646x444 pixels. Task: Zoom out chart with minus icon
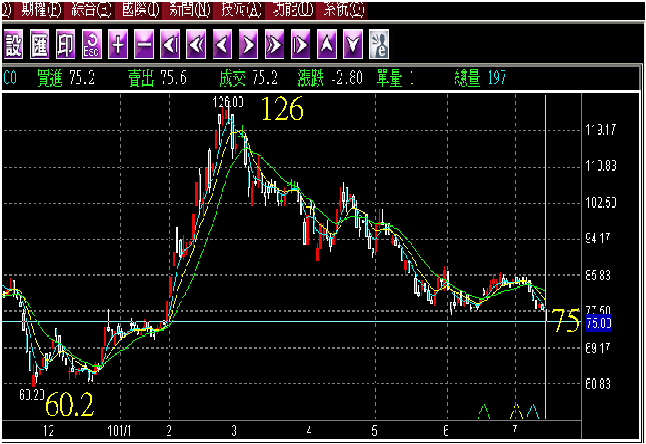pyautogui.click(x=144, y=45)
